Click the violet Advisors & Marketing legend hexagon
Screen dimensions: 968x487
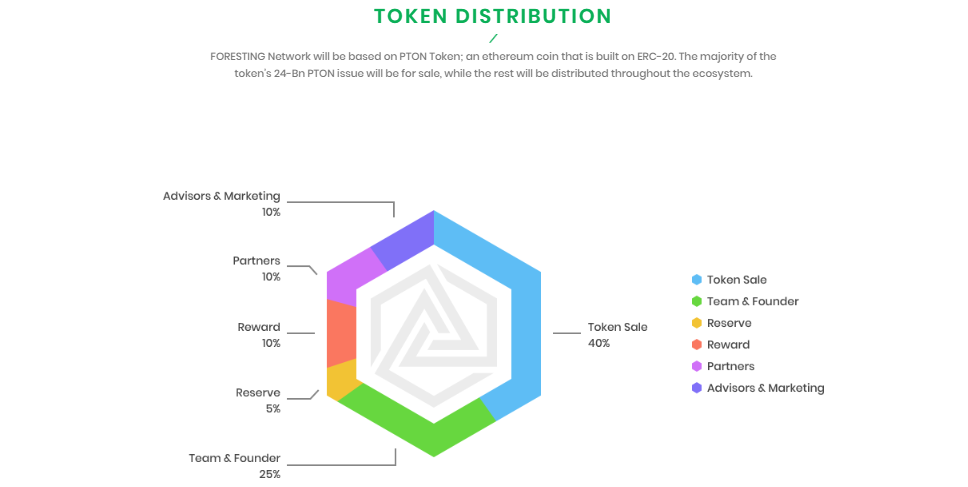point(696,388)
